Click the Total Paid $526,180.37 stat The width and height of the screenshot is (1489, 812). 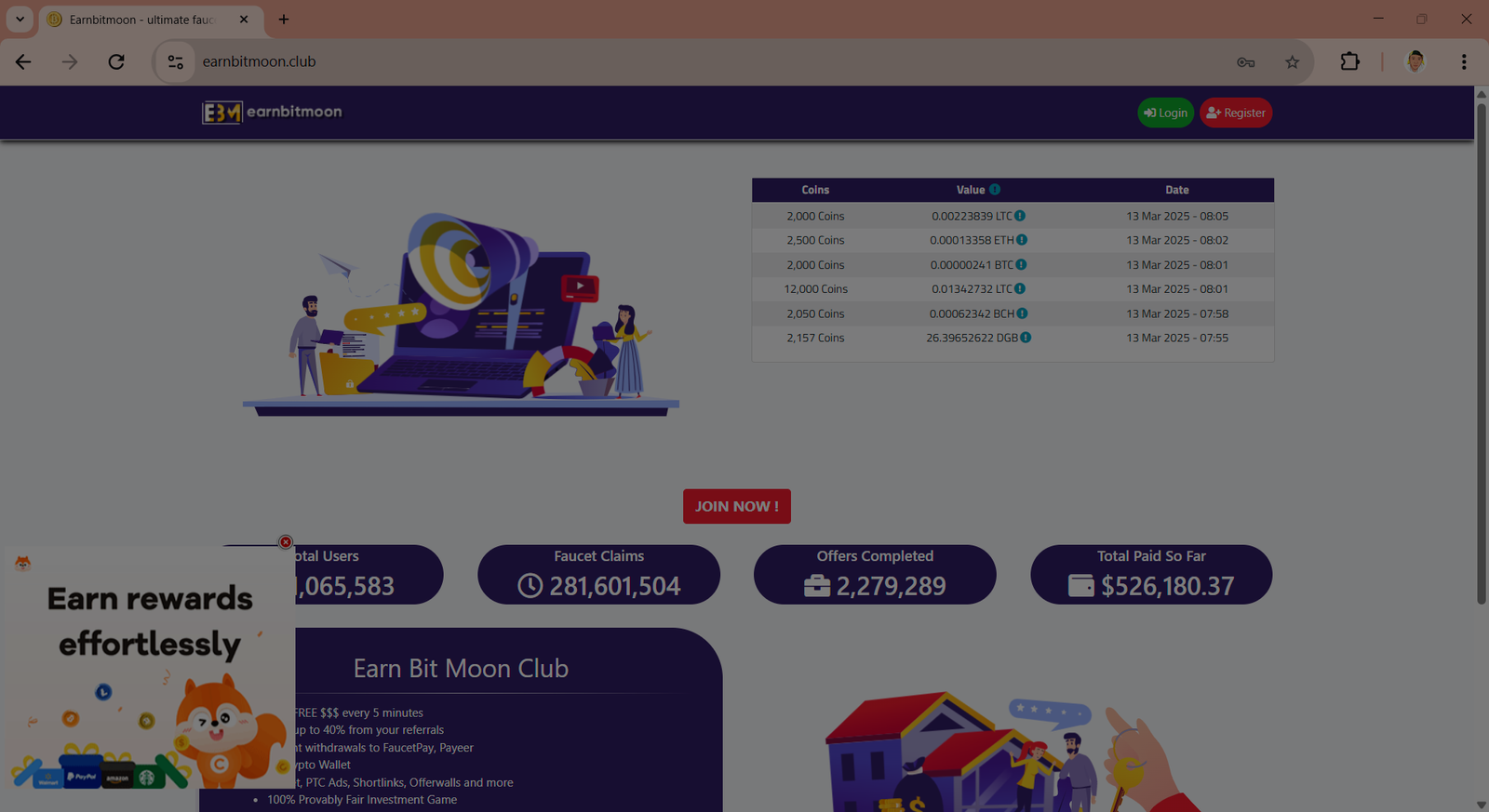coord(1151,575)
